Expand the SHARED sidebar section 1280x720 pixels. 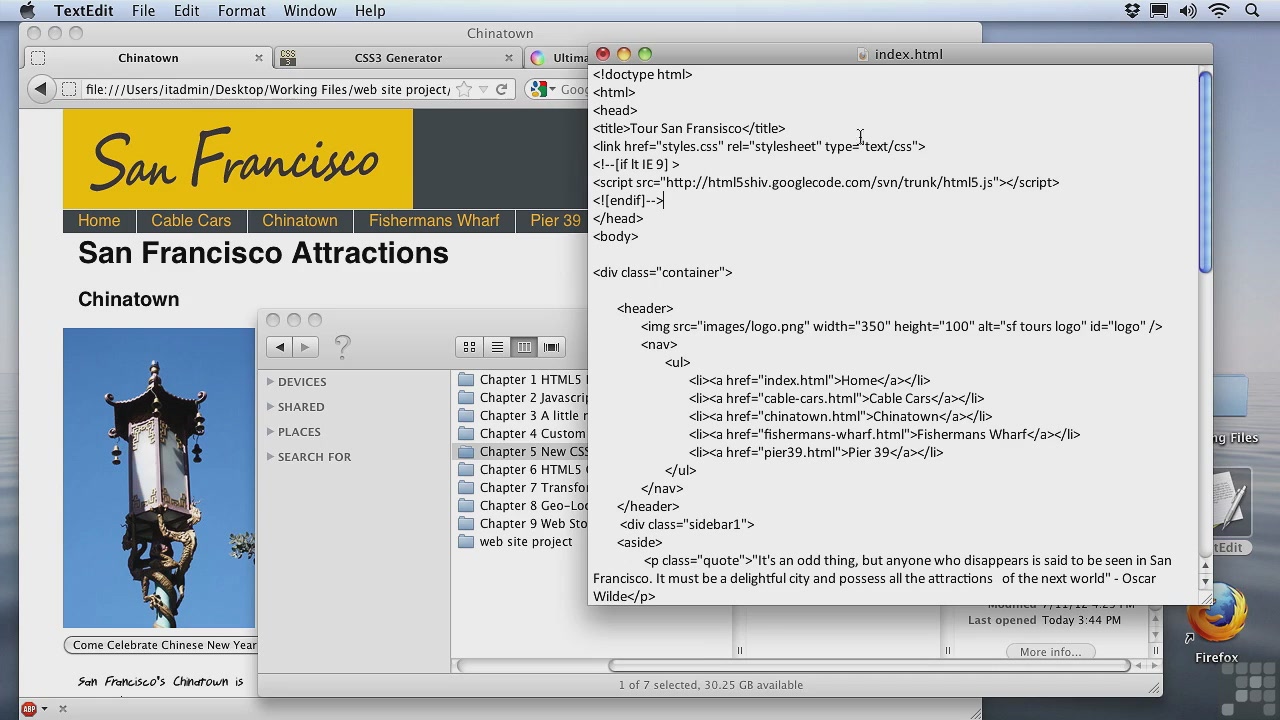click(270, 407)
